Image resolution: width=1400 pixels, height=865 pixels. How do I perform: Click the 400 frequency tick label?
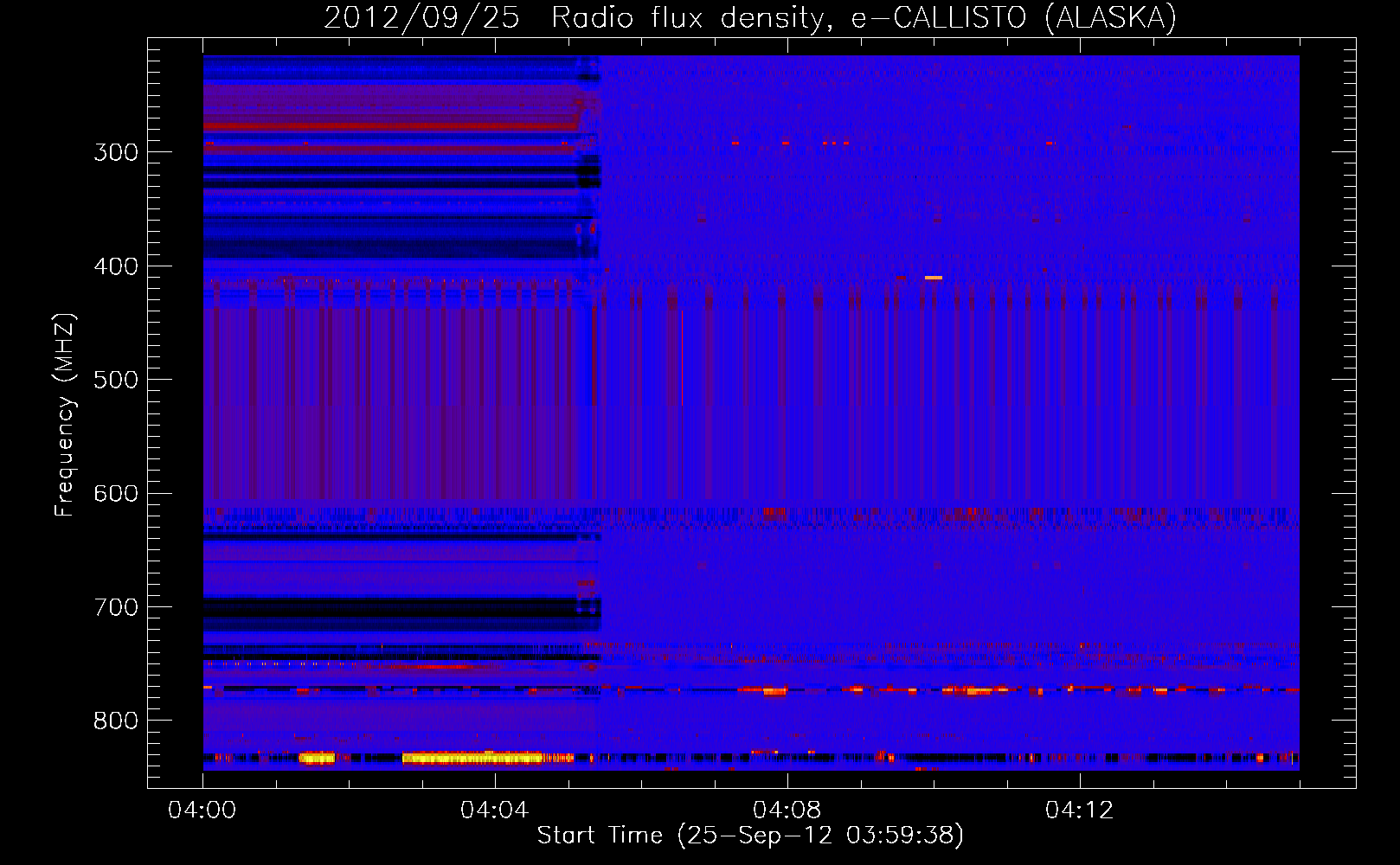pyautogui.click(x=116, y=266)
